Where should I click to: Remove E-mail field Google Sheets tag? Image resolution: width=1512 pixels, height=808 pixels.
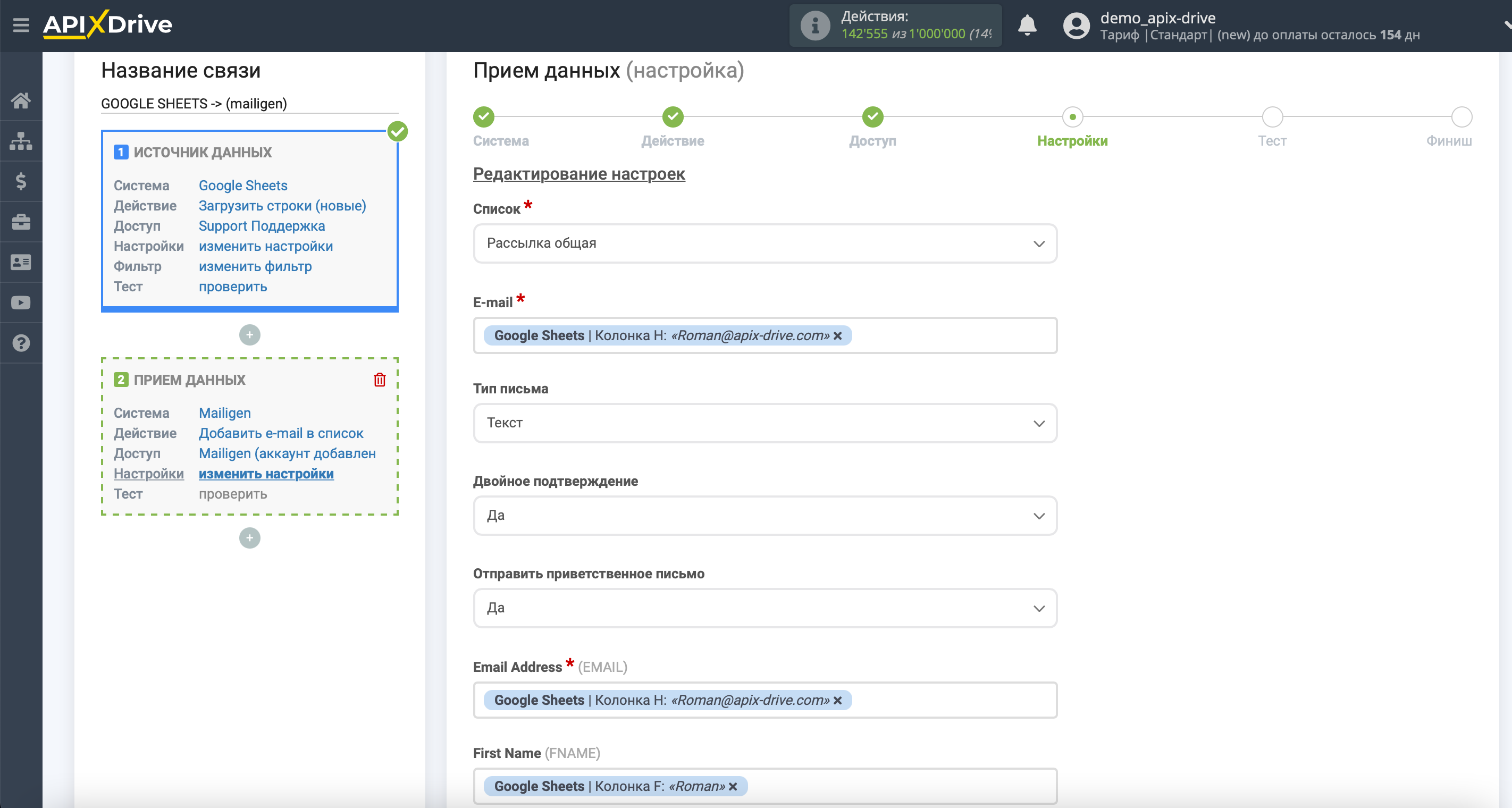(x=837, y=335)
